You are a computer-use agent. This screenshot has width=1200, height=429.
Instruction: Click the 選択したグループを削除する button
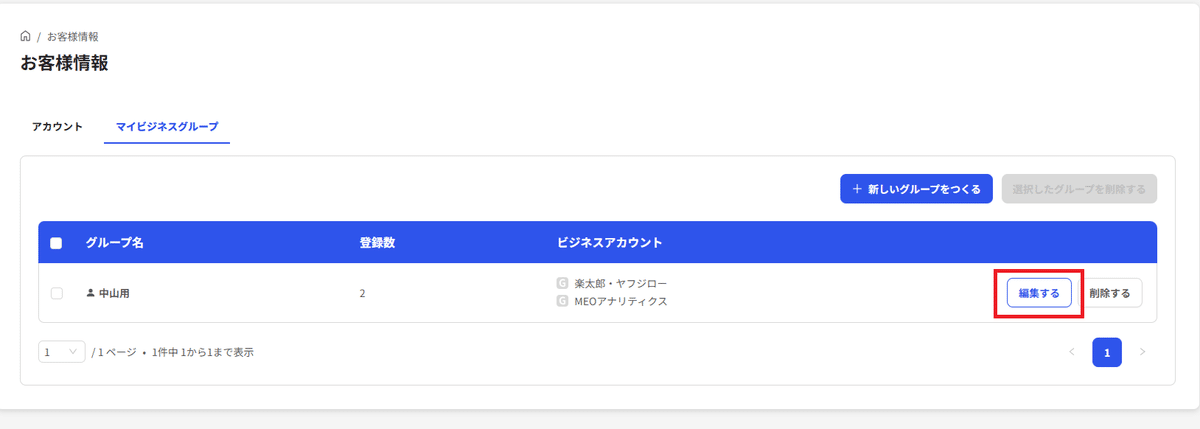1079,188
